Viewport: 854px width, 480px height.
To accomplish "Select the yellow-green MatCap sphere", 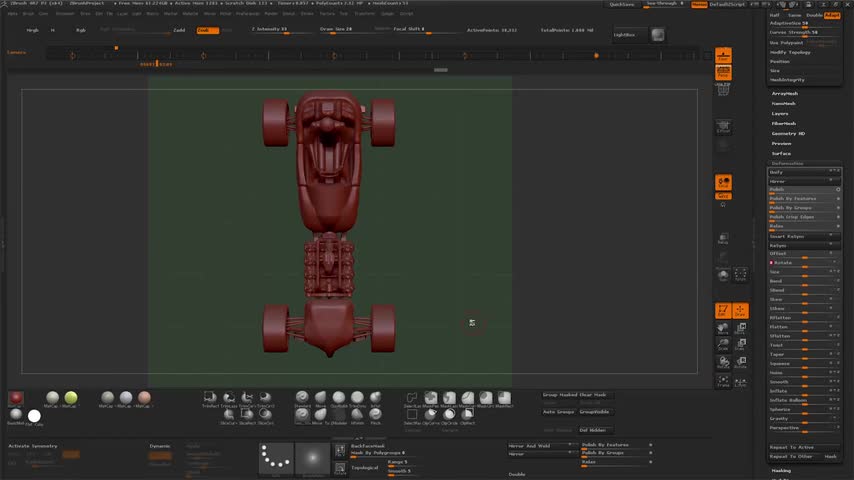I will point(71,399).
